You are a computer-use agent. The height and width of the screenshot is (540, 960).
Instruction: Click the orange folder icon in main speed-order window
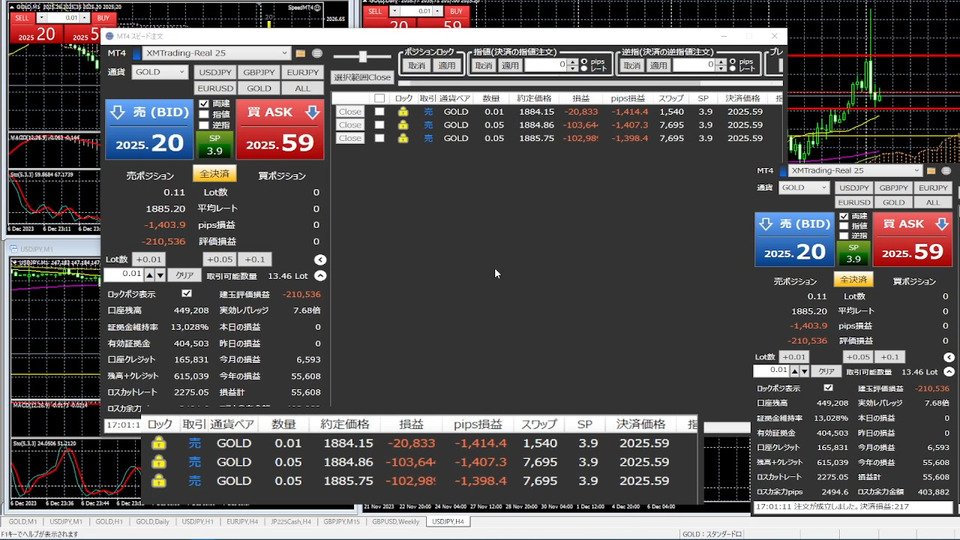tap(300, 53)
